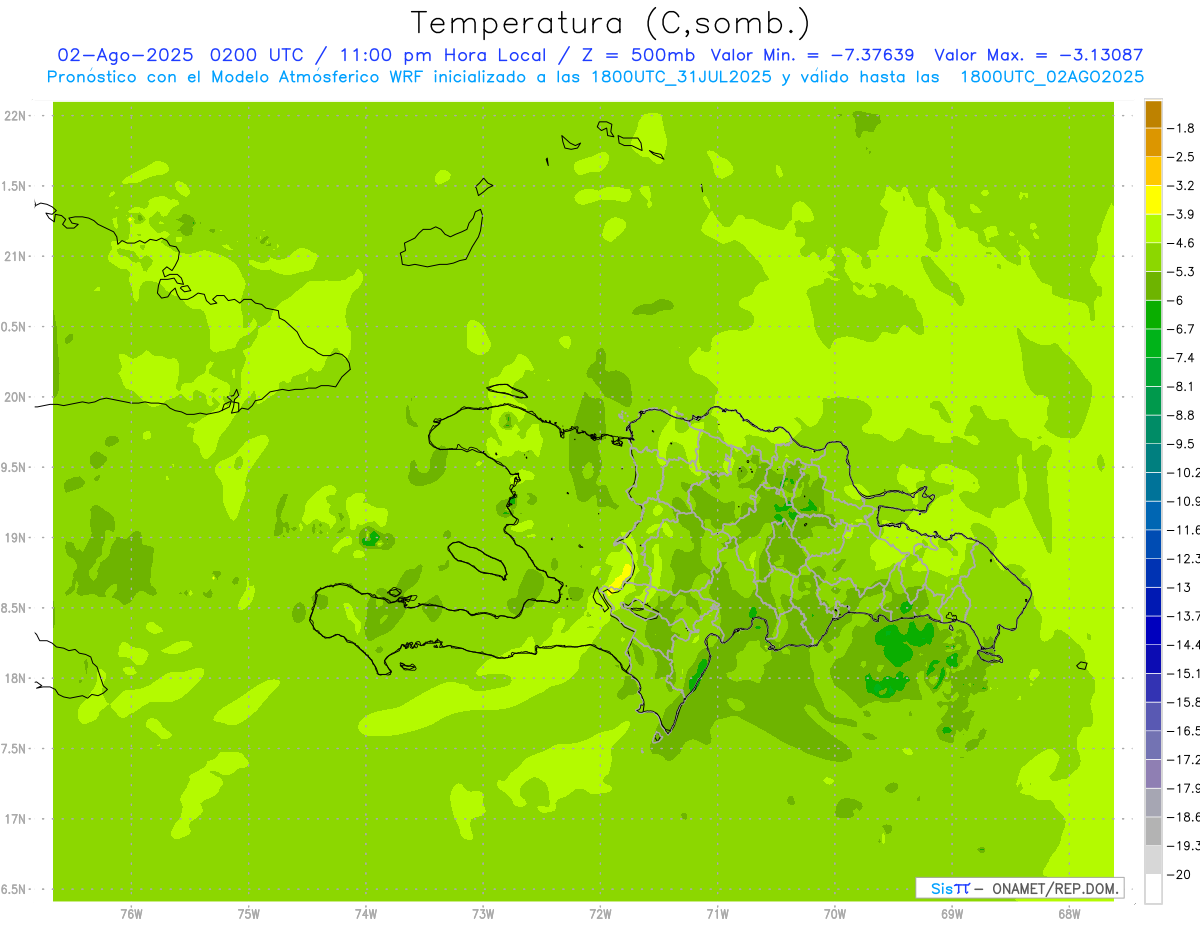Click the '68W' longitude label
1200x927 pixels.
pos(1069,913)
